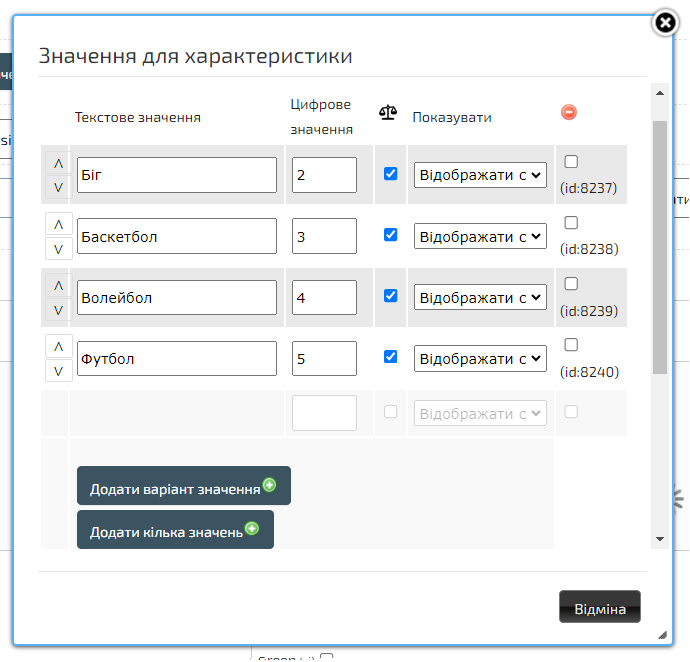Click the Відміна cancel button
The height and width of the screenshot is (662, 690).
click(599, 608)
